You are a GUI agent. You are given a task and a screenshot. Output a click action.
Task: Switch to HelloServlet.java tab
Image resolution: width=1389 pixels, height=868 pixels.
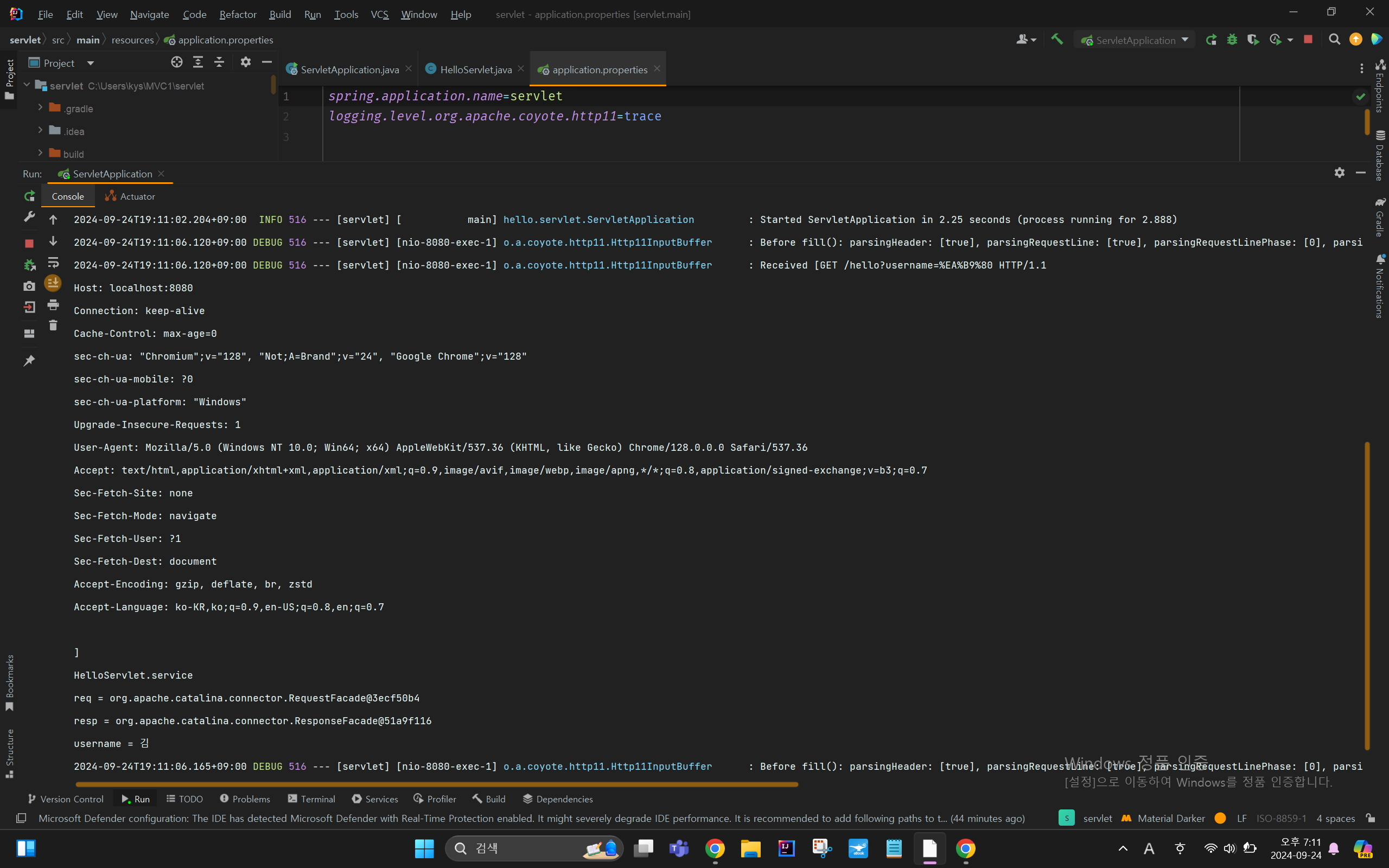pyautogui.click(x=475, y=69)
